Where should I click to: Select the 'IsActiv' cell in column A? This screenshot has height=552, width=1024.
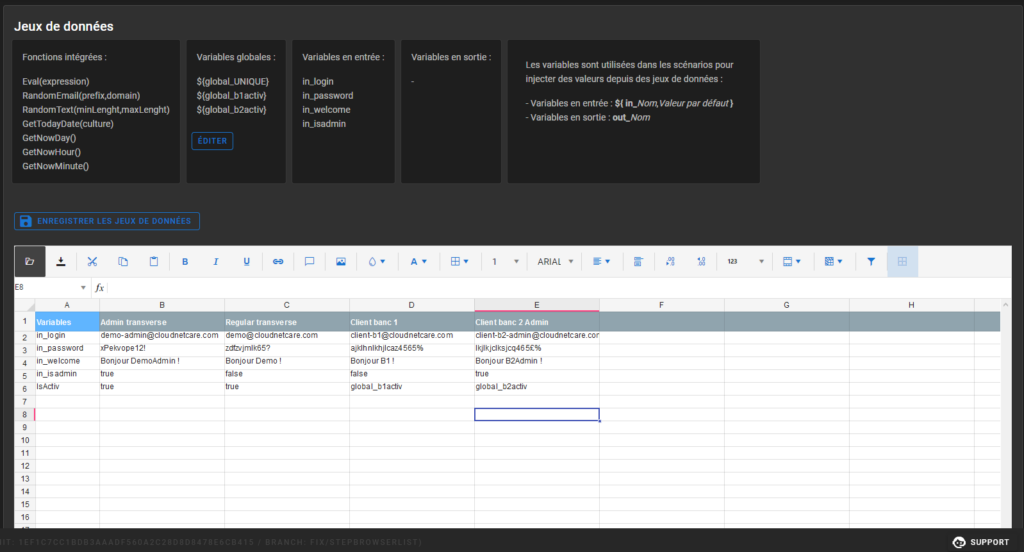coord(67,387)
